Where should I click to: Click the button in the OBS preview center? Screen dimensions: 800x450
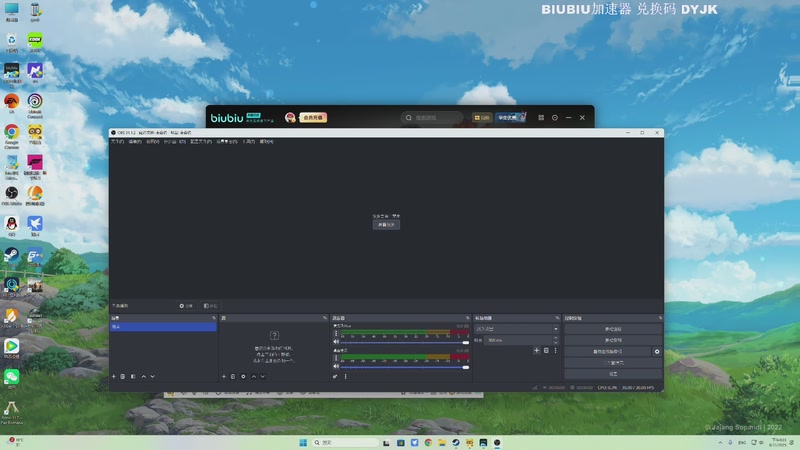[x=386, y=225]
